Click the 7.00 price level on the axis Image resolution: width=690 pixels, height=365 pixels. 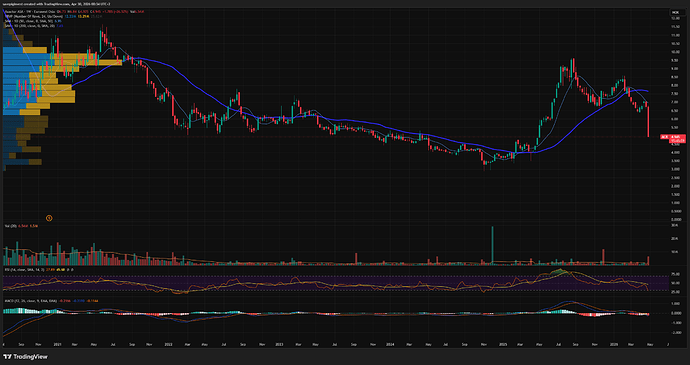[x=674, y=102]
